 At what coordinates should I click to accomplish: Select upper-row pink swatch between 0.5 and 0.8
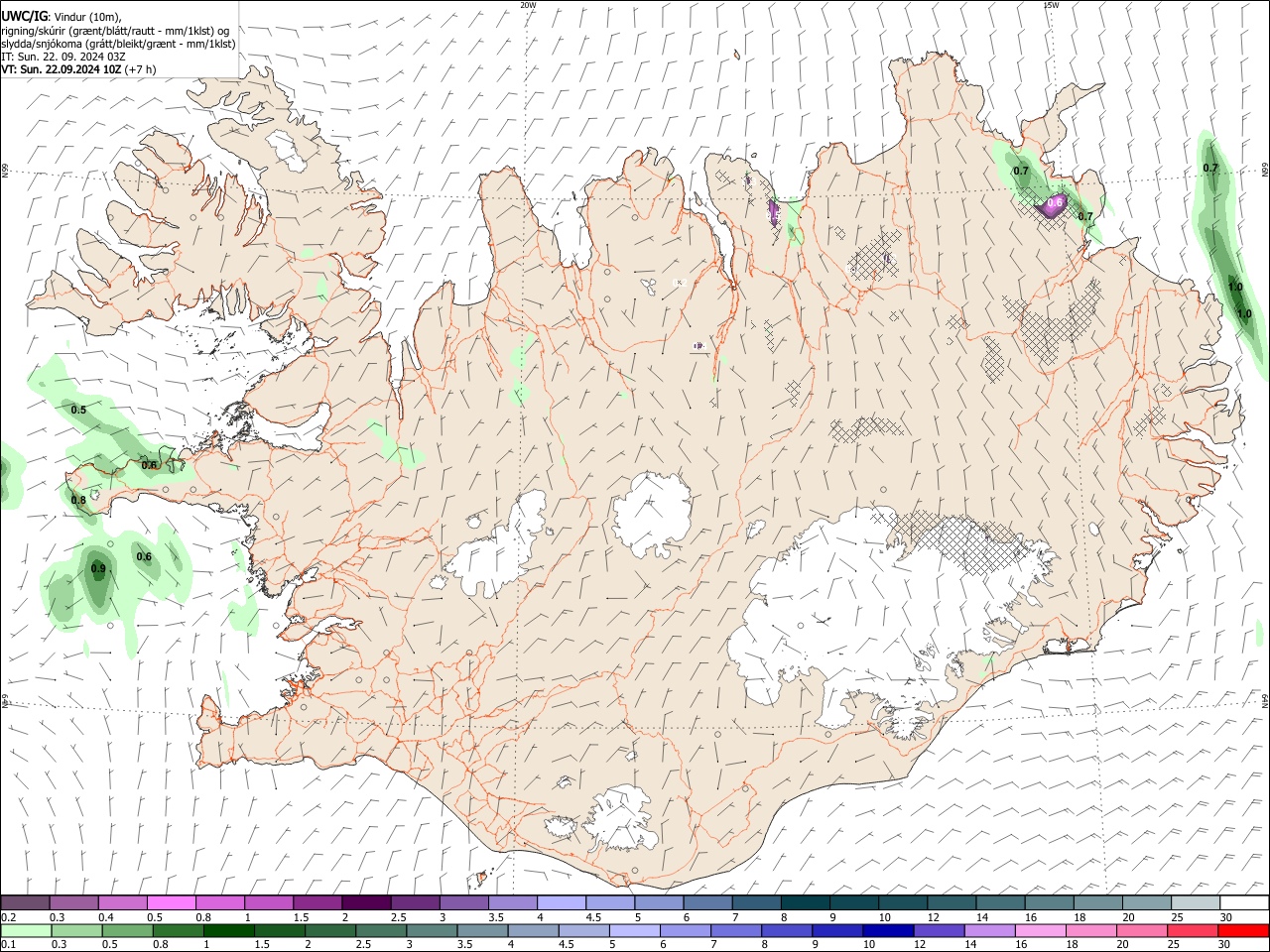pyautogui.click(x=172, y=903)
